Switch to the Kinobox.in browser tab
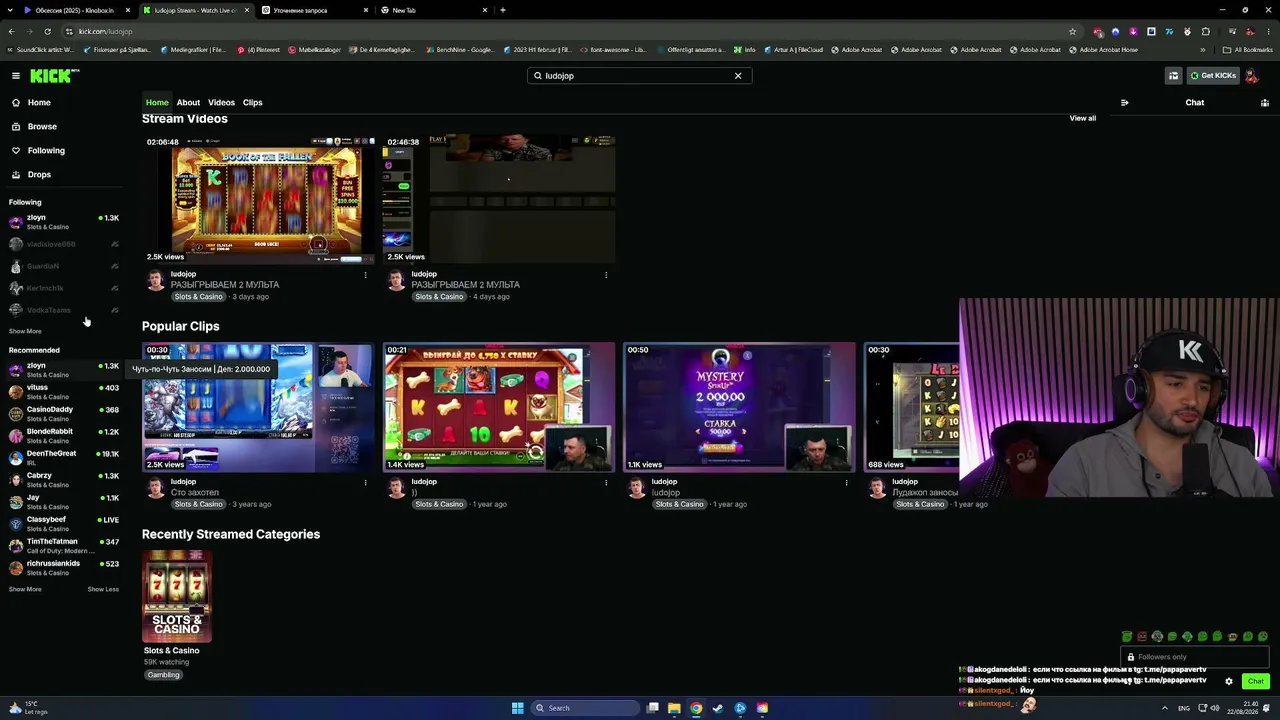The image size is (1280, 720). click(76, 10)
